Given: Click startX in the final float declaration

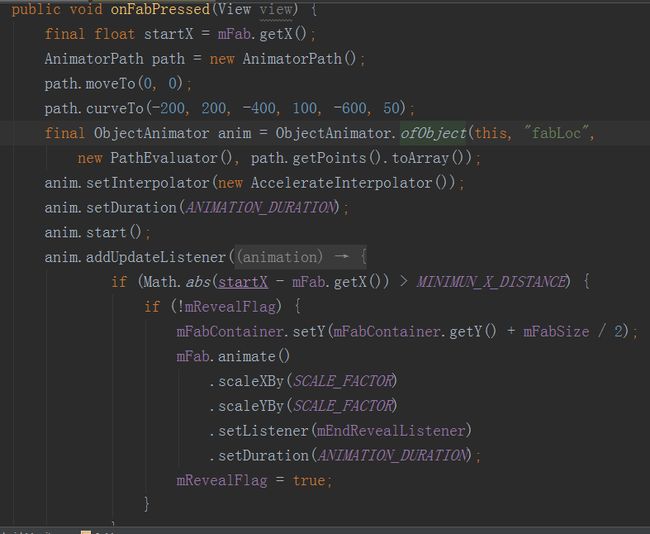Looking at the screenshot, I should tap(169, 34).
